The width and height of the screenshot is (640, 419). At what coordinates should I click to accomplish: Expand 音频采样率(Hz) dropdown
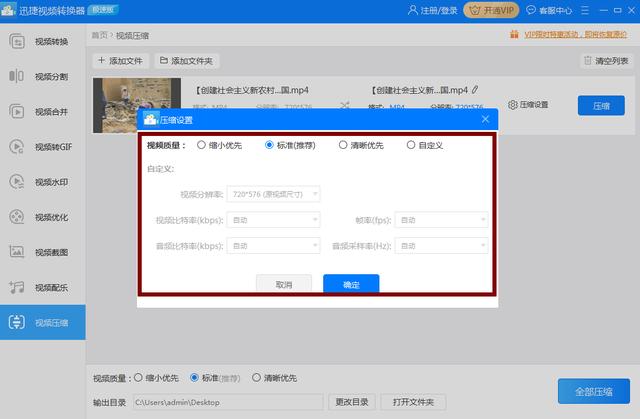(x=441, y=244)
